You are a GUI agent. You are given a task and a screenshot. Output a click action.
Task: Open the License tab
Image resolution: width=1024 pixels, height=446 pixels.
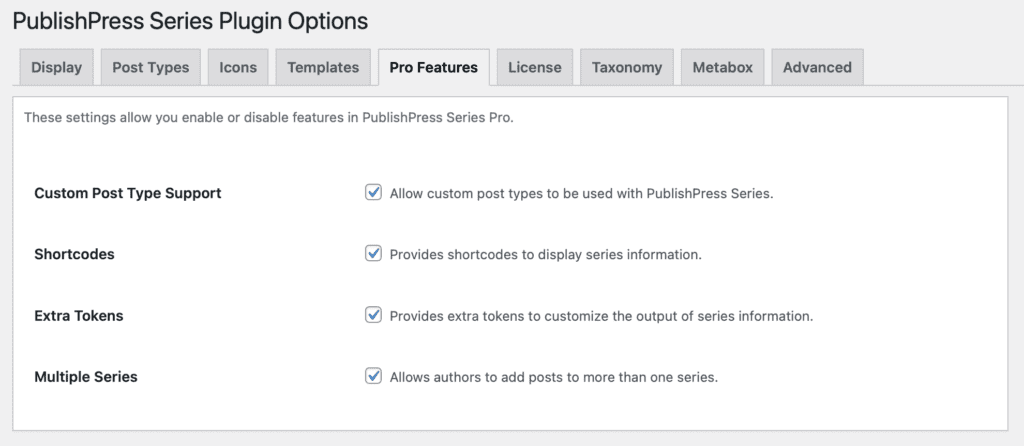535,67
